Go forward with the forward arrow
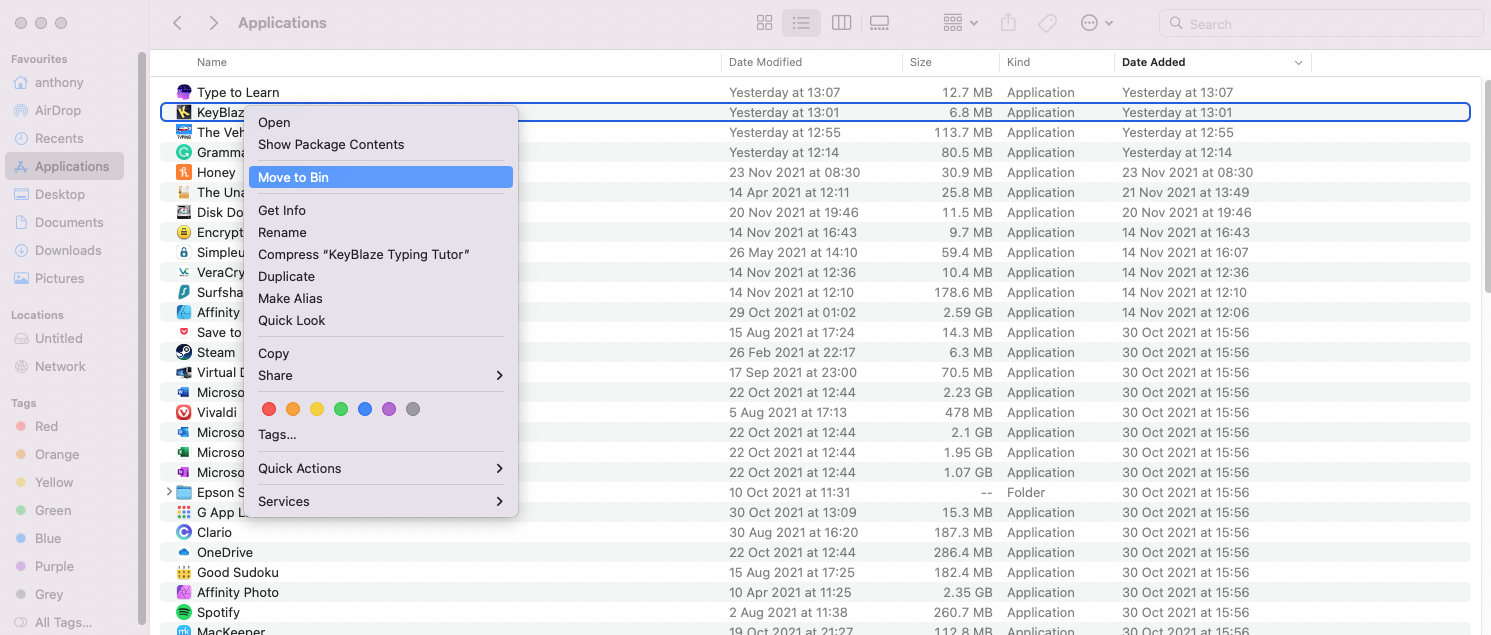 click(x=213, y=23)
